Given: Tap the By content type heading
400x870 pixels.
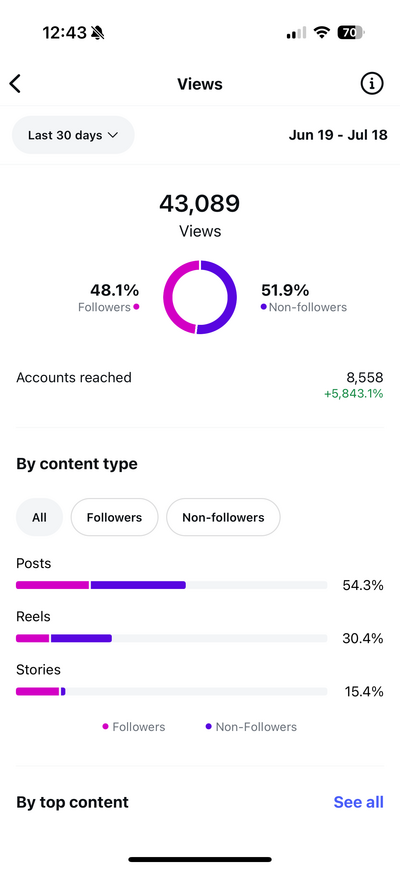Looking at the screenshot, I should point(77,464).
